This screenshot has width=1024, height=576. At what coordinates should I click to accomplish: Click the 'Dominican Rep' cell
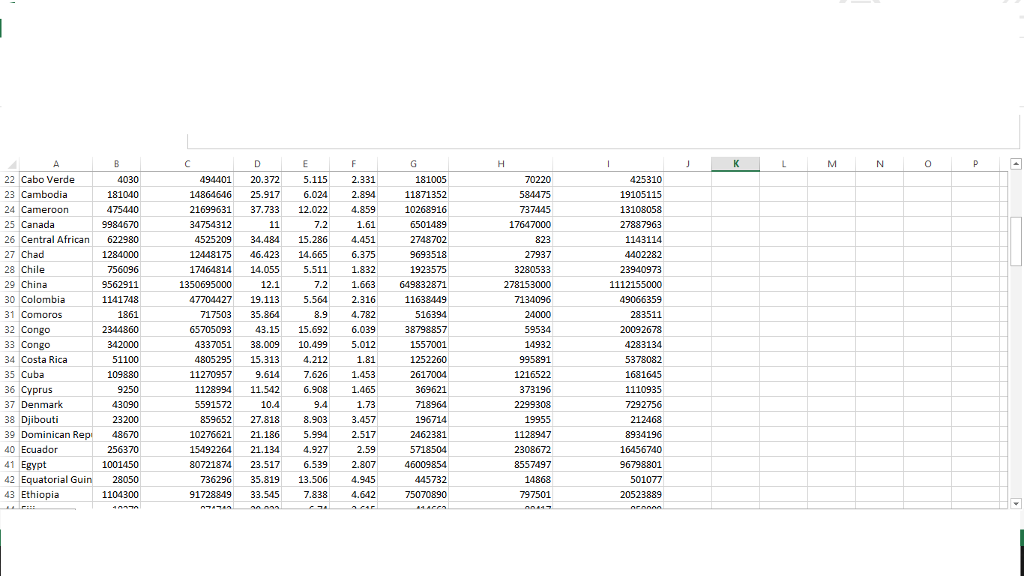56,435
